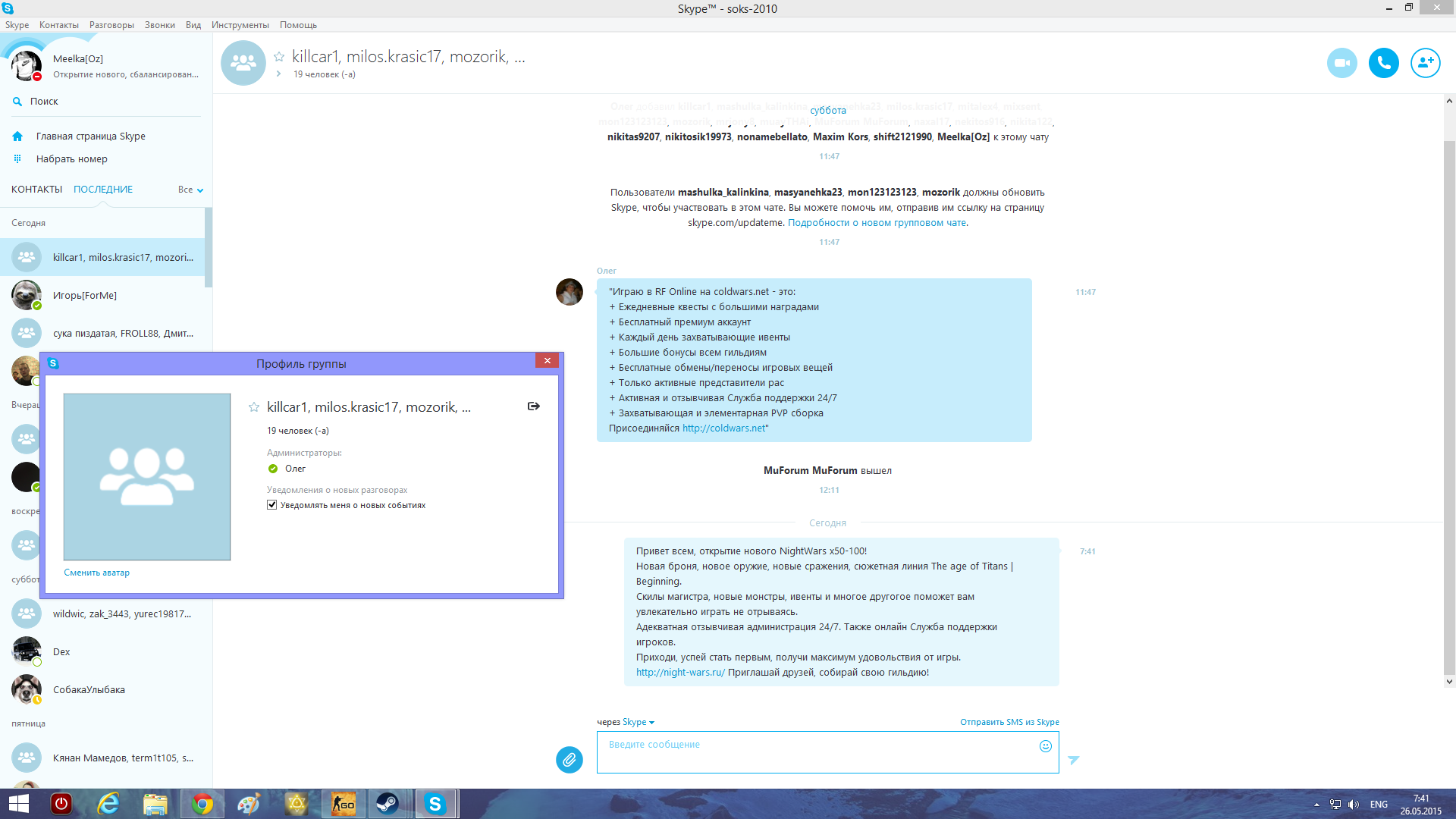Image resolution: width=1456 pixels, height=819 pixels.
Task: Click the message input field
Action: pos(827,752)
